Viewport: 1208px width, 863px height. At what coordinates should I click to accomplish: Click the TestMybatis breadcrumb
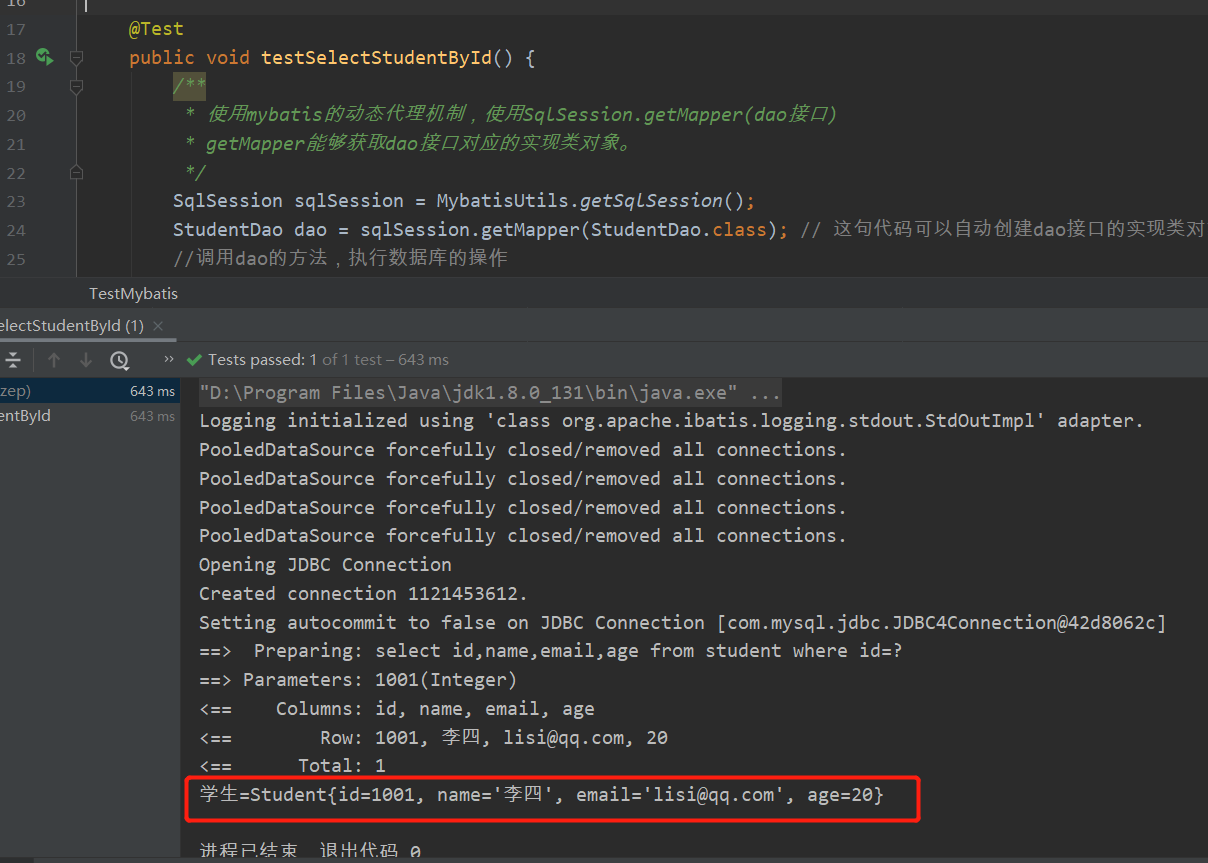pos(133,293)
